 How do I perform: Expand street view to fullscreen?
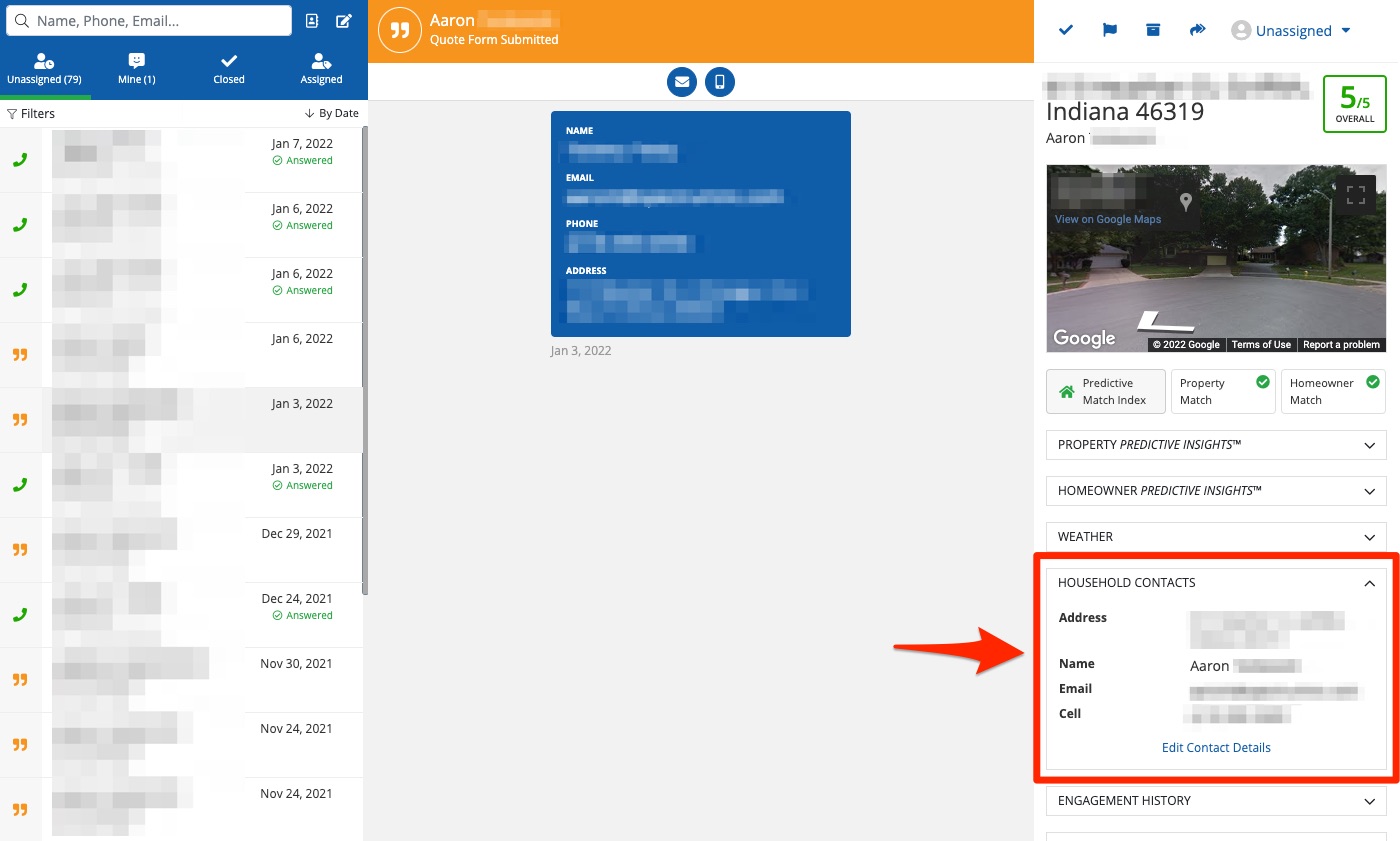[x=1355, y=196]
